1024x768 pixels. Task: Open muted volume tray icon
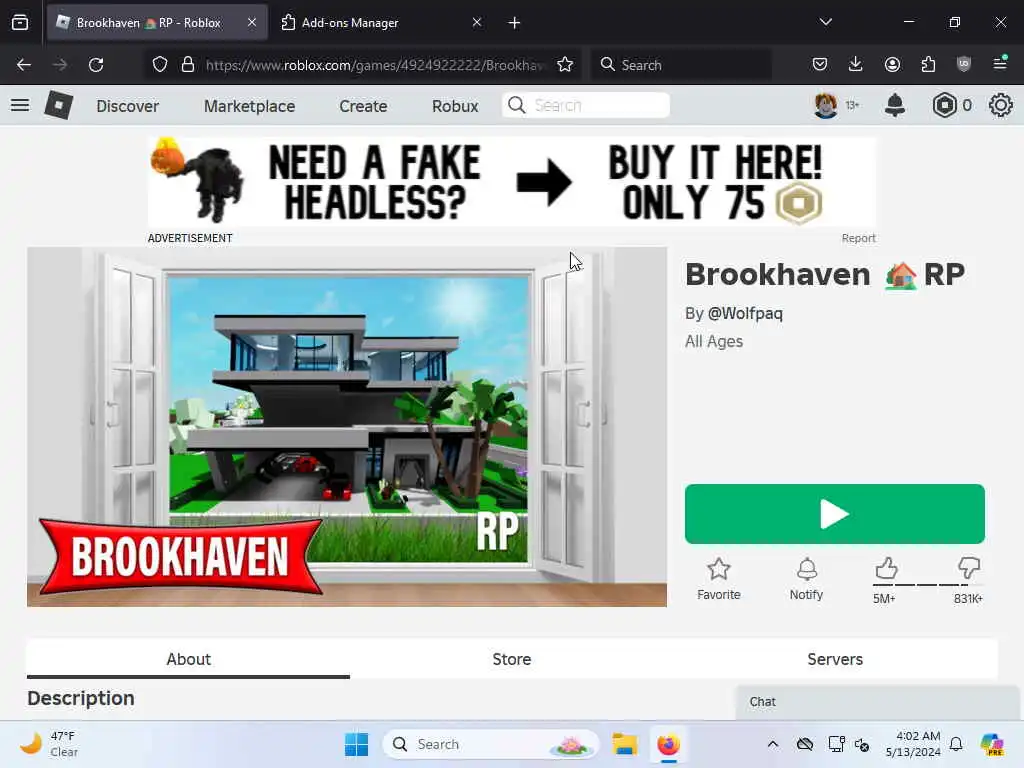(862, 744)
